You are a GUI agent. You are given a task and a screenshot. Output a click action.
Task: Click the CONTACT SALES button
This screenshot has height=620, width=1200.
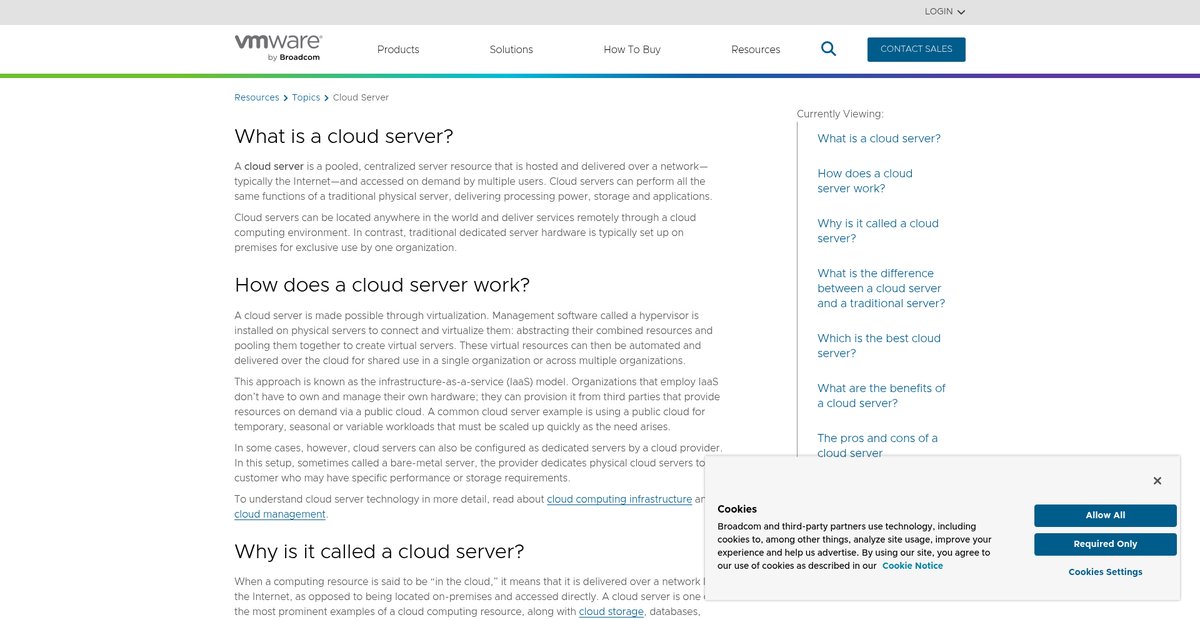(916, 49)
